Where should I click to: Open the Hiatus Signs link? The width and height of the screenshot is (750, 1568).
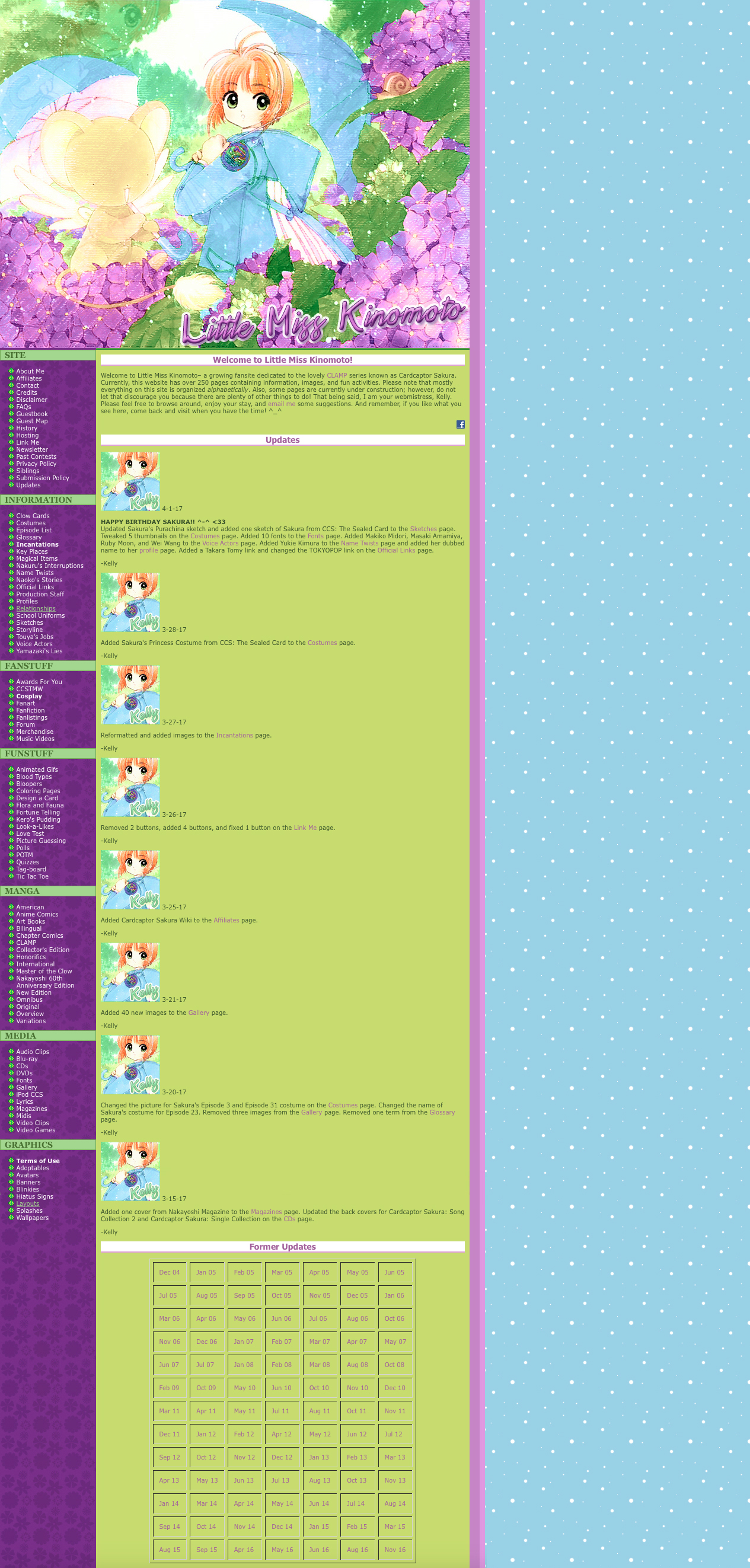(x=35, y=1197)
